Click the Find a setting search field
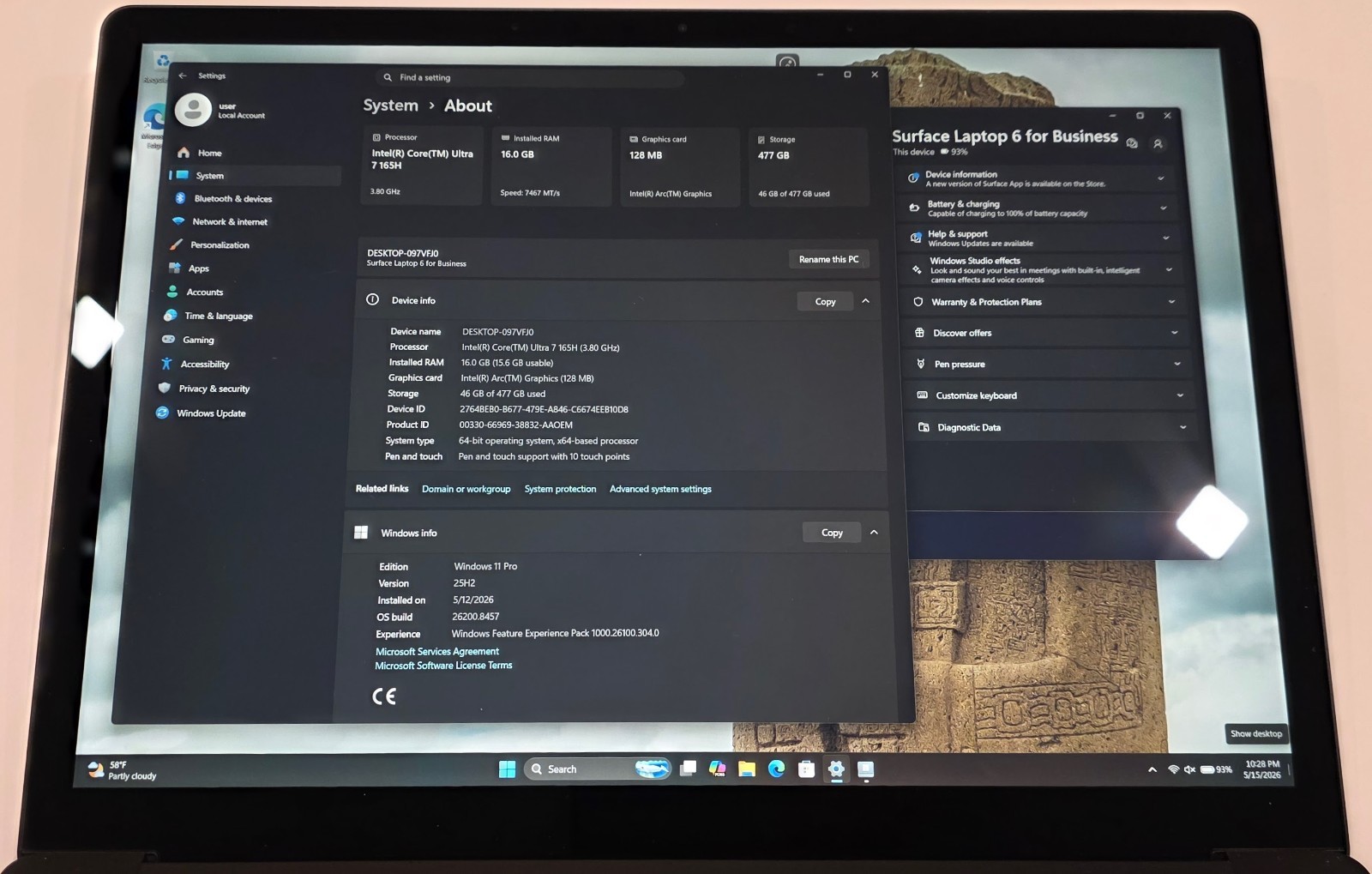The width and height of the screenshot is (1372, 874). click(530, 77)
